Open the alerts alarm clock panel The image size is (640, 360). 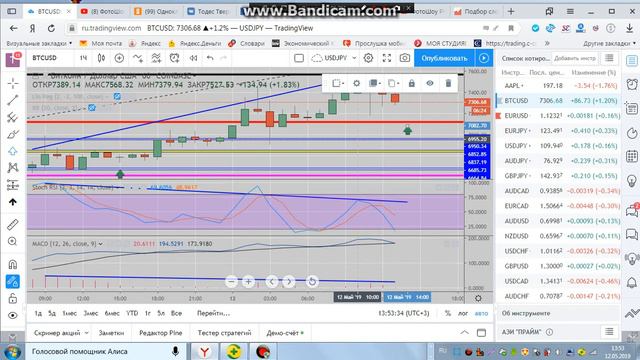click(632, 84)
